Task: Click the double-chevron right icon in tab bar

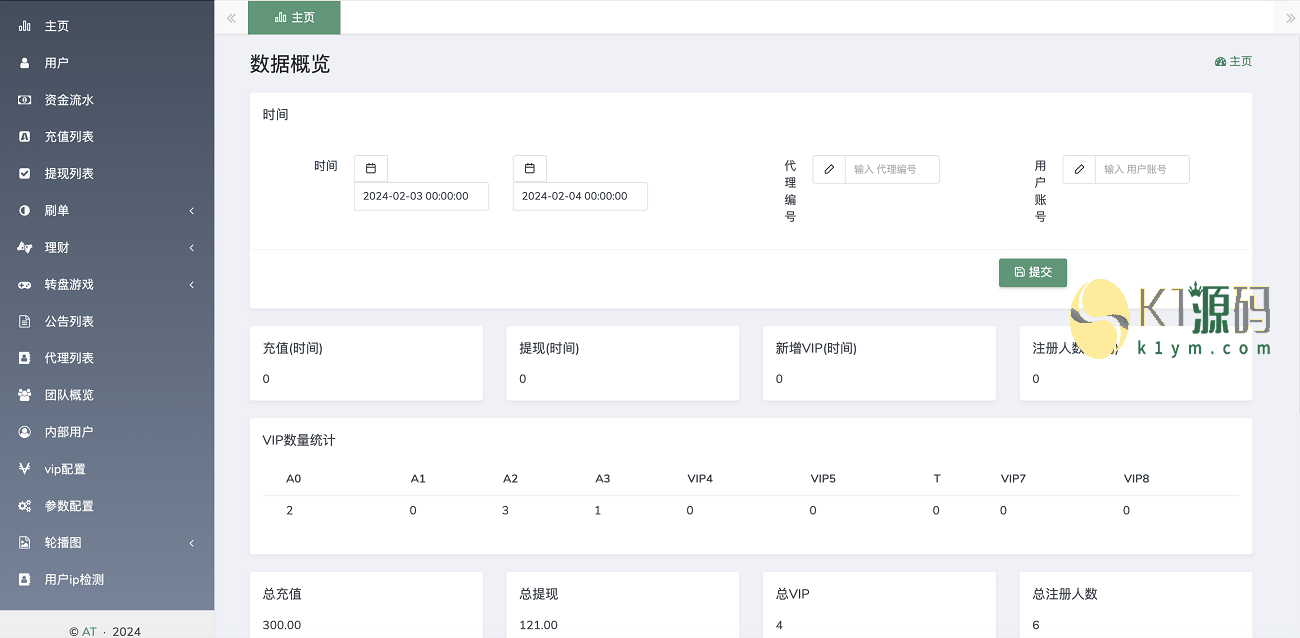Action: 1290,18
